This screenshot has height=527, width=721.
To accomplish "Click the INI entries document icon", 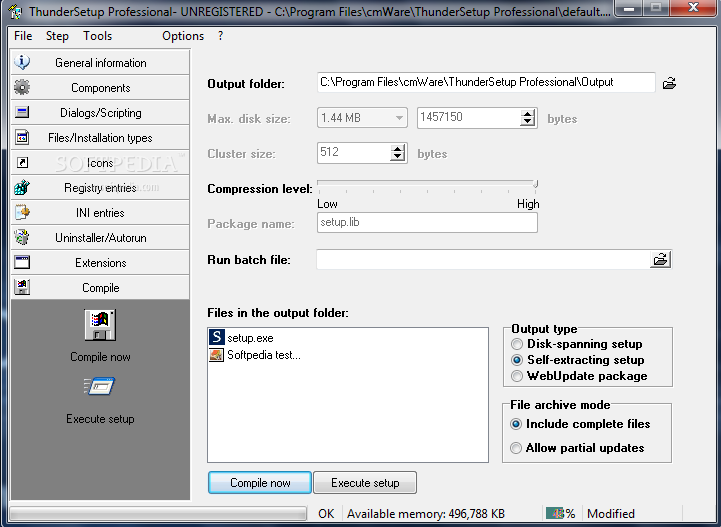I will tap(22, 212).
